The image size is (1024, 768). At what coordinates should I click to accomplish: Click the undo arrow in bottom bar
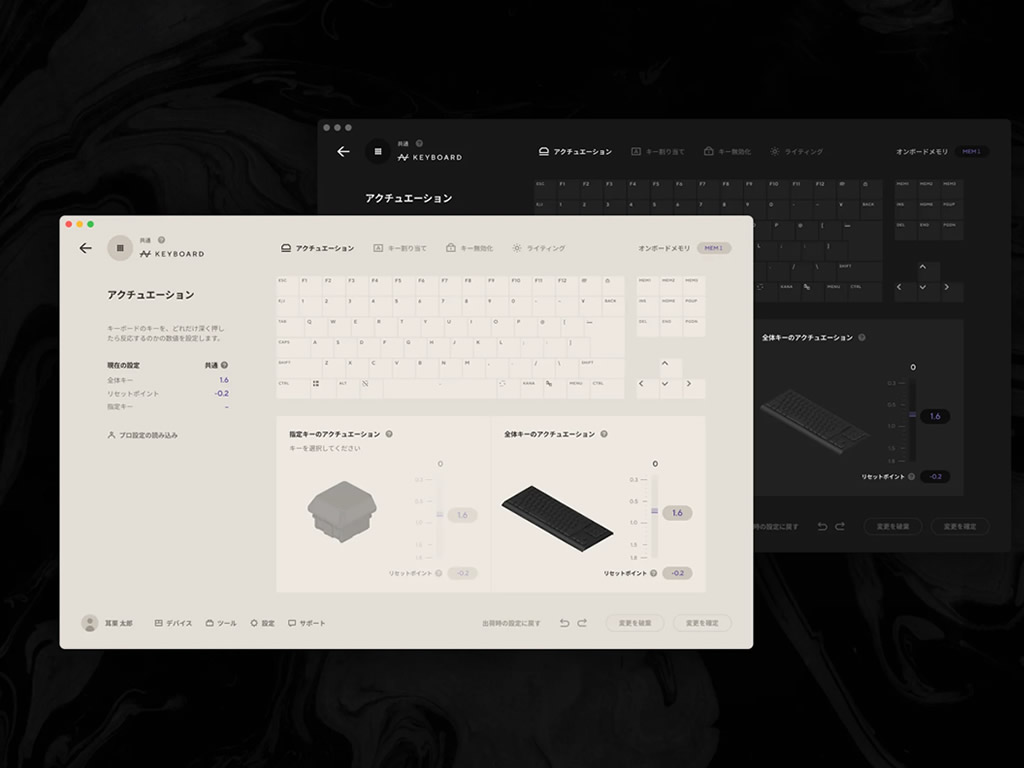tap(564, 623)
